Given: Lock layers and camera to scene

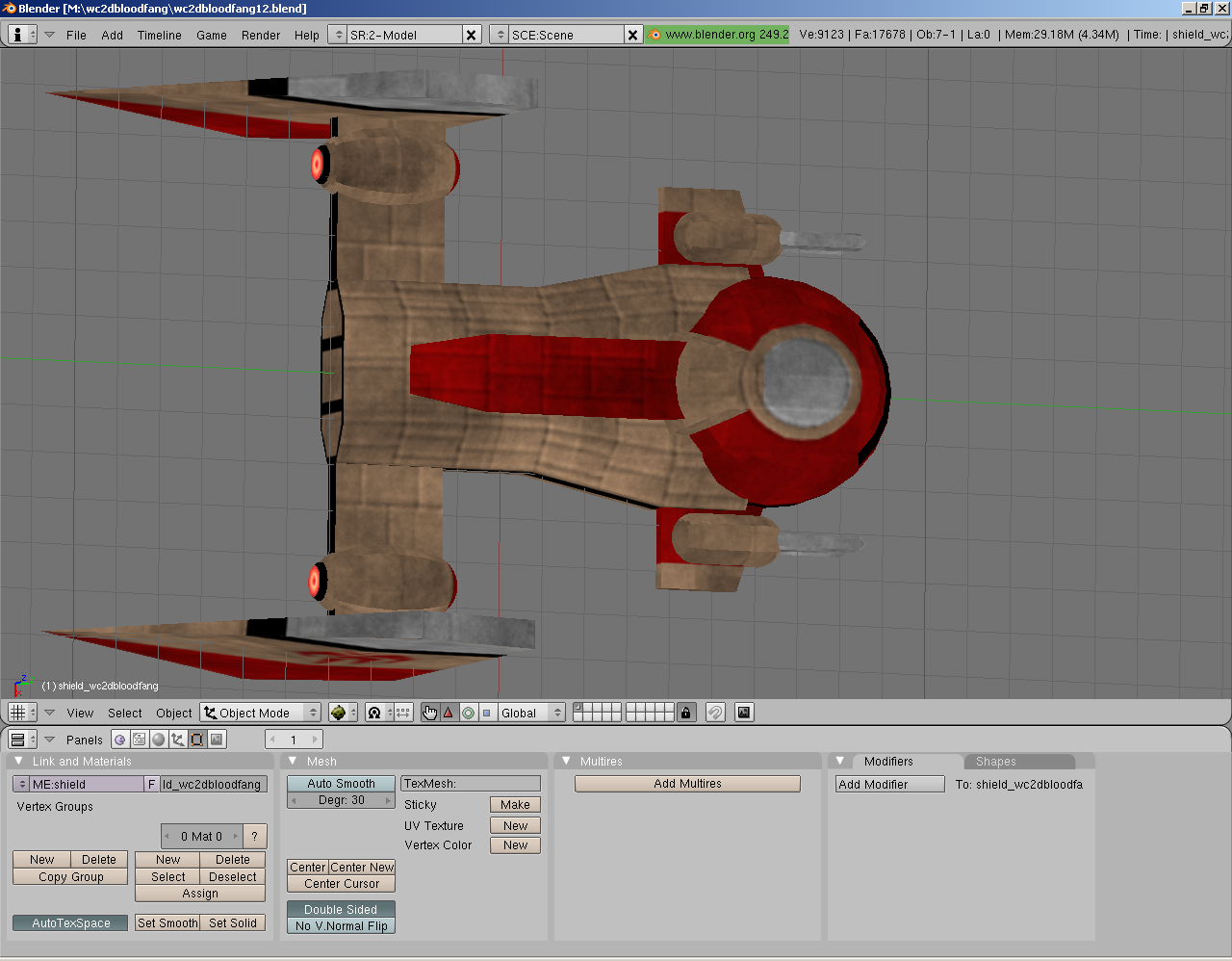Looking at the screenshot, I should (x=685, y=713).
